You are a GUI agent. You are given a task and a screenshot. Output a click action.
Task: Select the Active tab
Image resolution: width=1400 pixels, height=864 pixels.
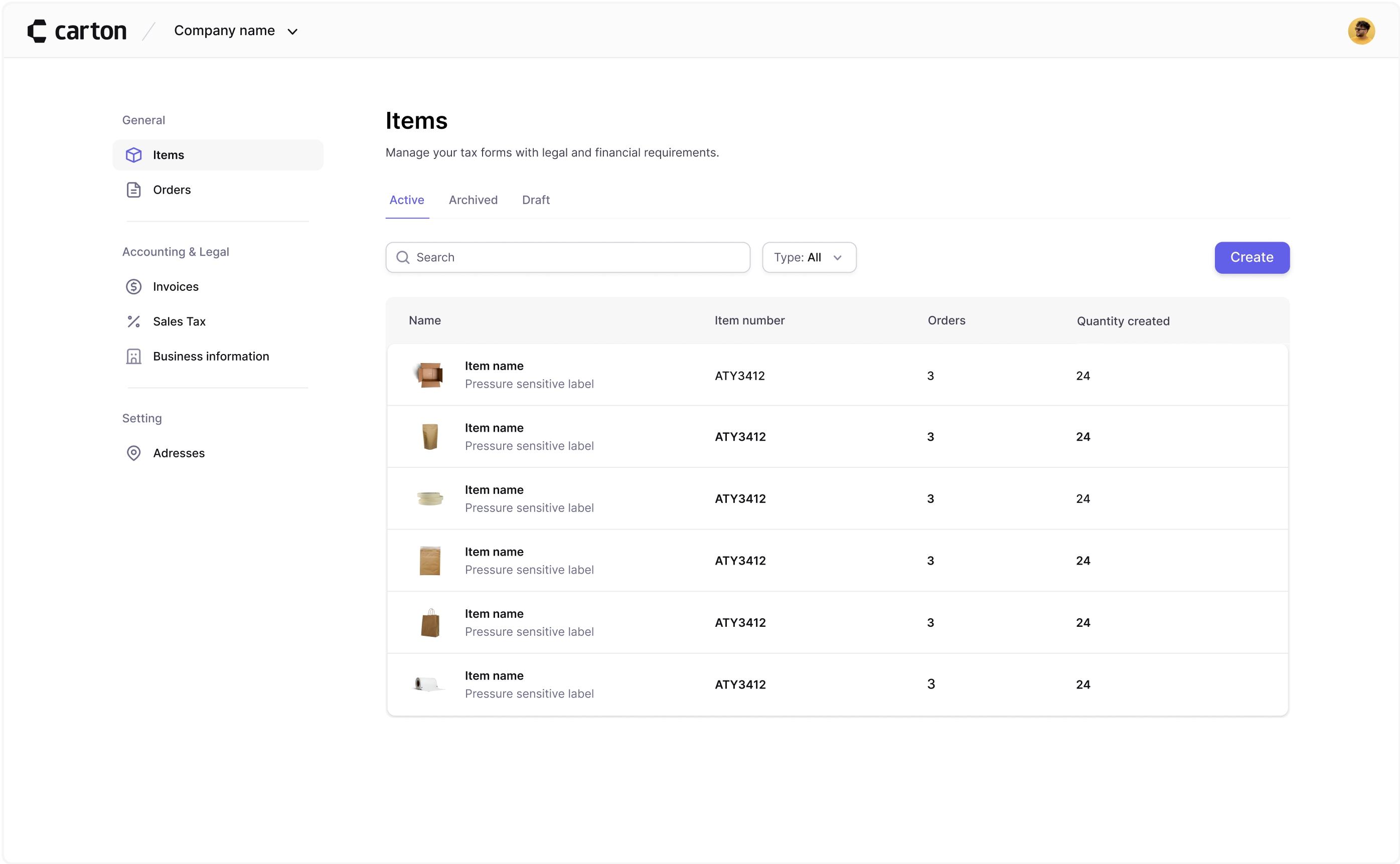click(x=406, y=200)
